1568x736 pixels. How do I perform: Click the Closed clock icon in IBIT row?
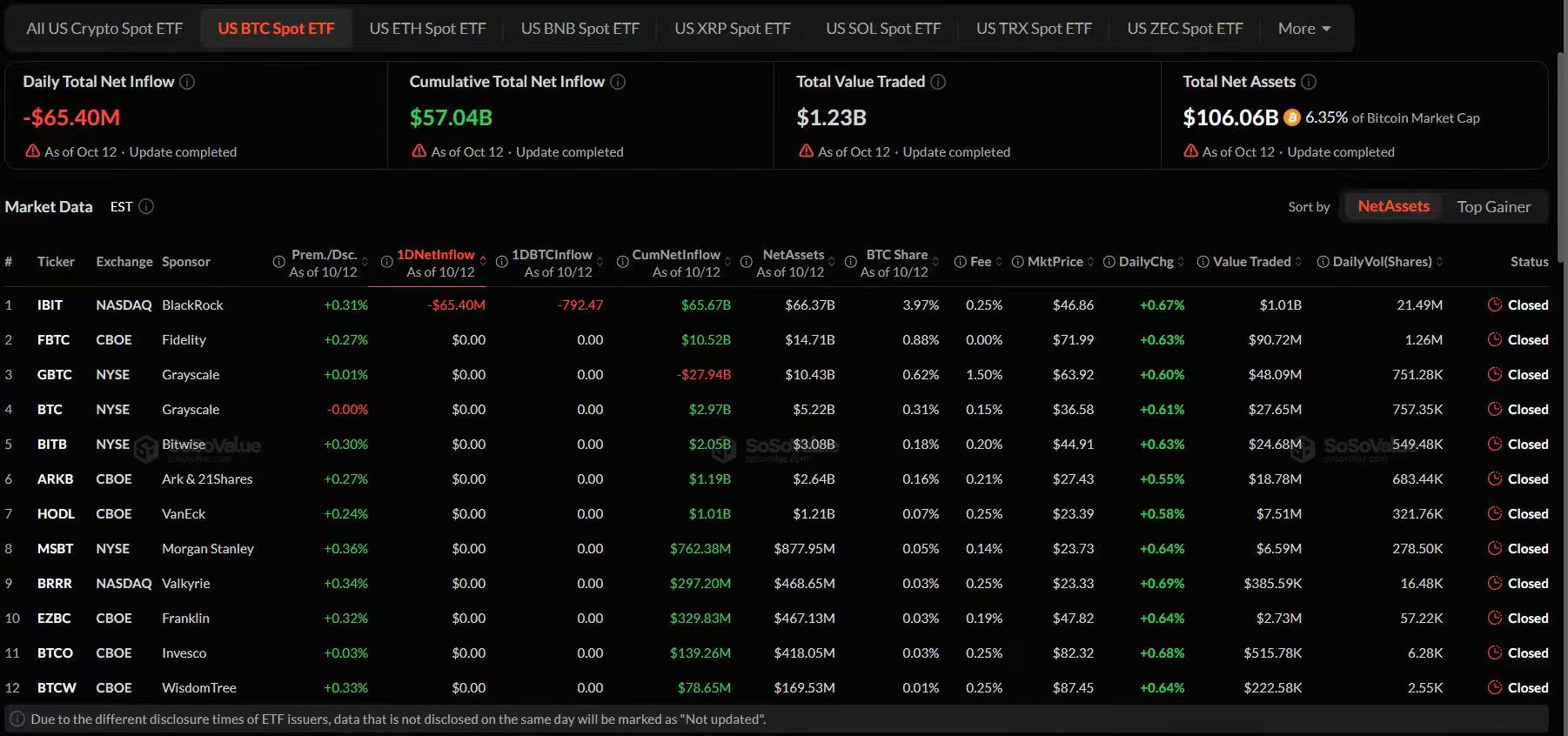click(1495, 304)
